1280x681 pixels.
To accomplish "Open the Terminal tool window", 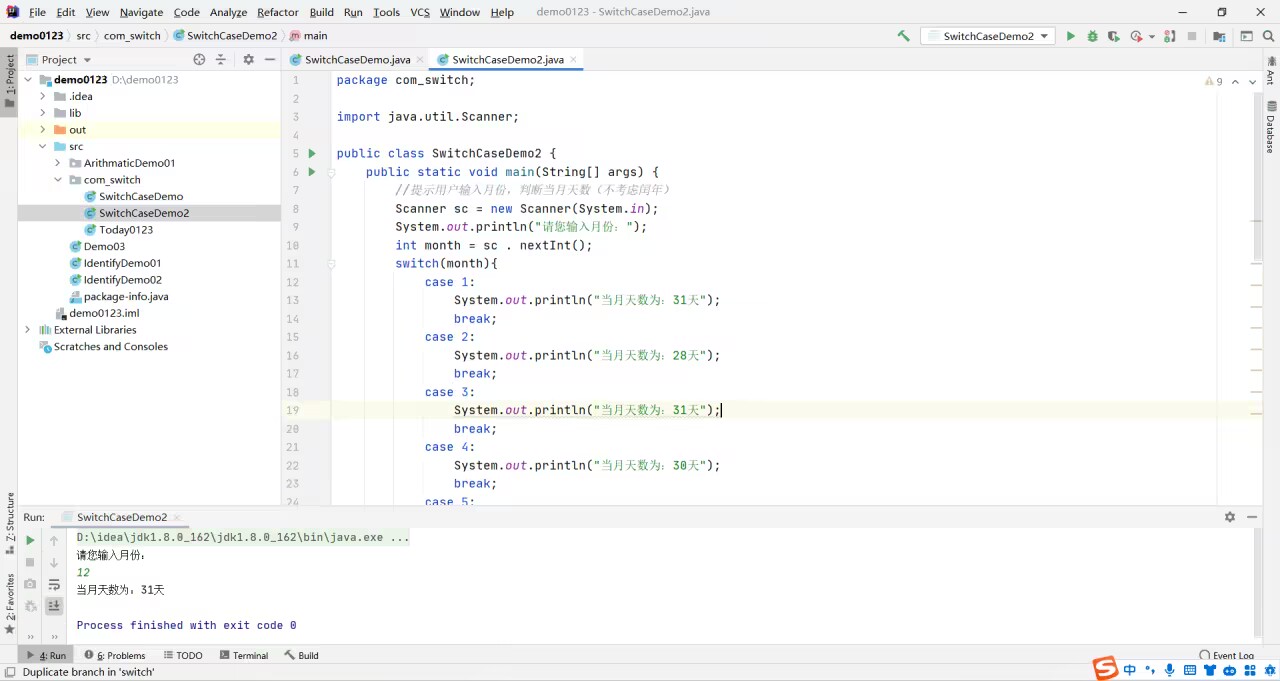I will click(x=243, y=656).
